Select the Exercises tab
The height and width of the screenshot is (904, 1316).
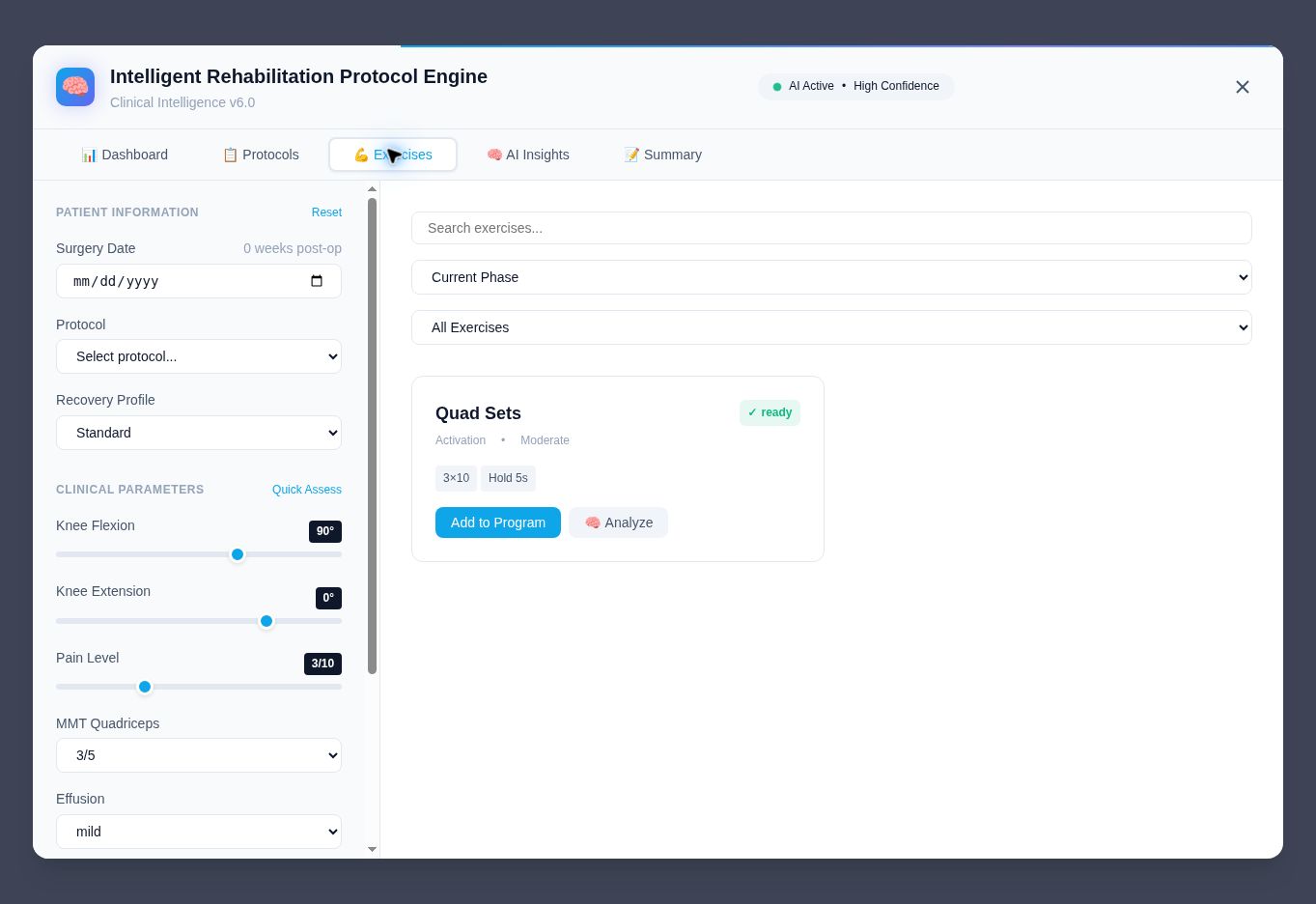[393, 155]
